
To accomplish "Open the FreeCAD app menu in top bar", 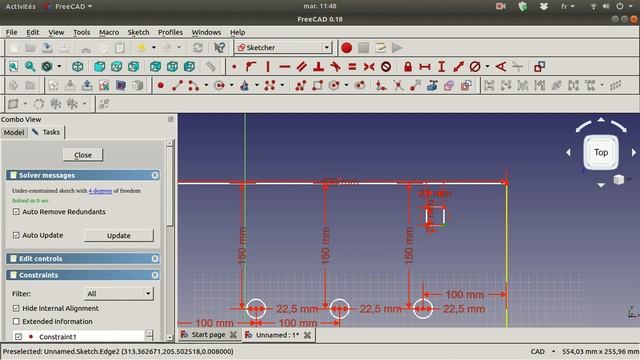I will click(x=69, y=7).
